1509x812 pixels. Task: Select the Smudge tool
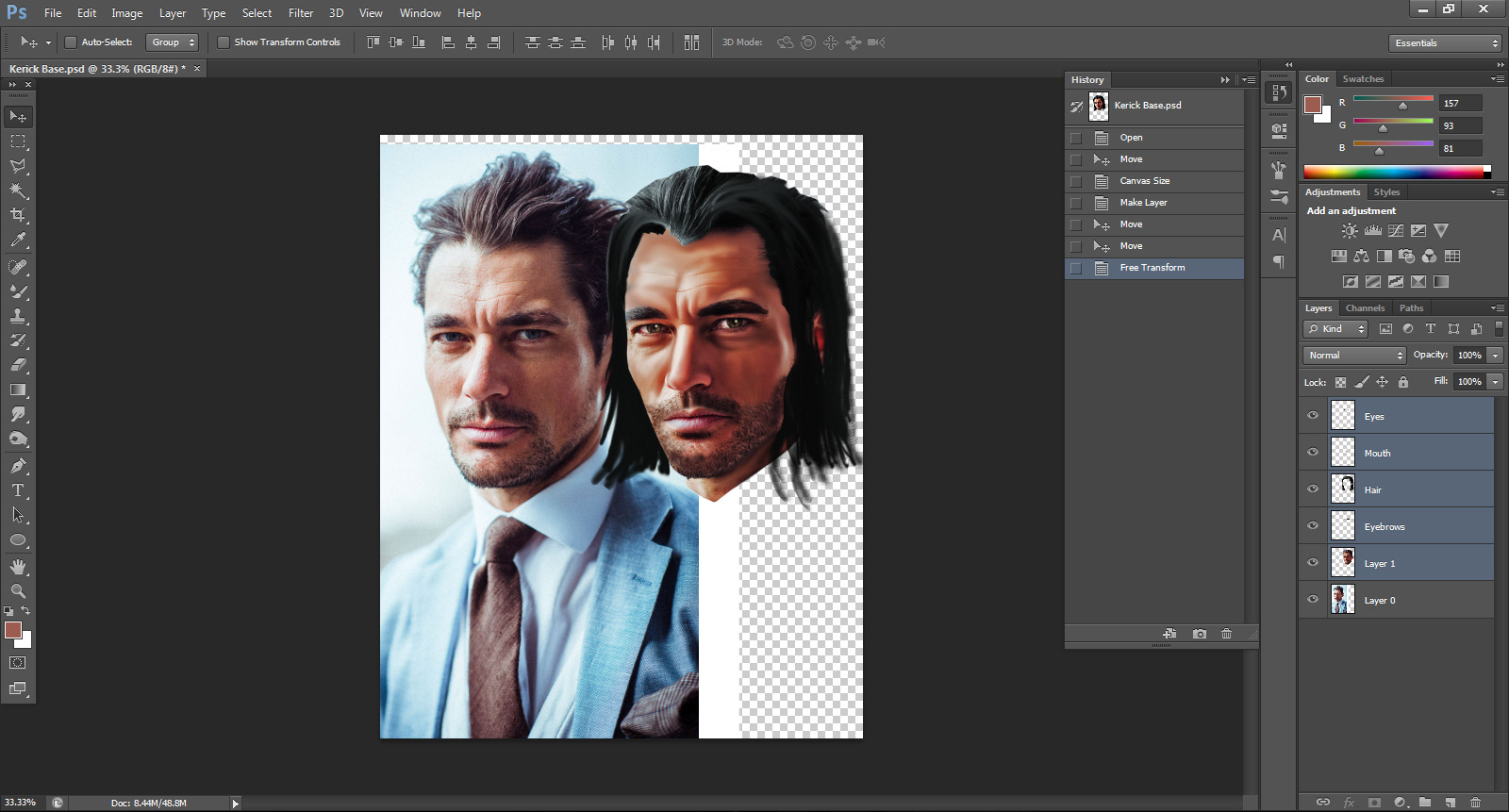click(x=18, y=414)
